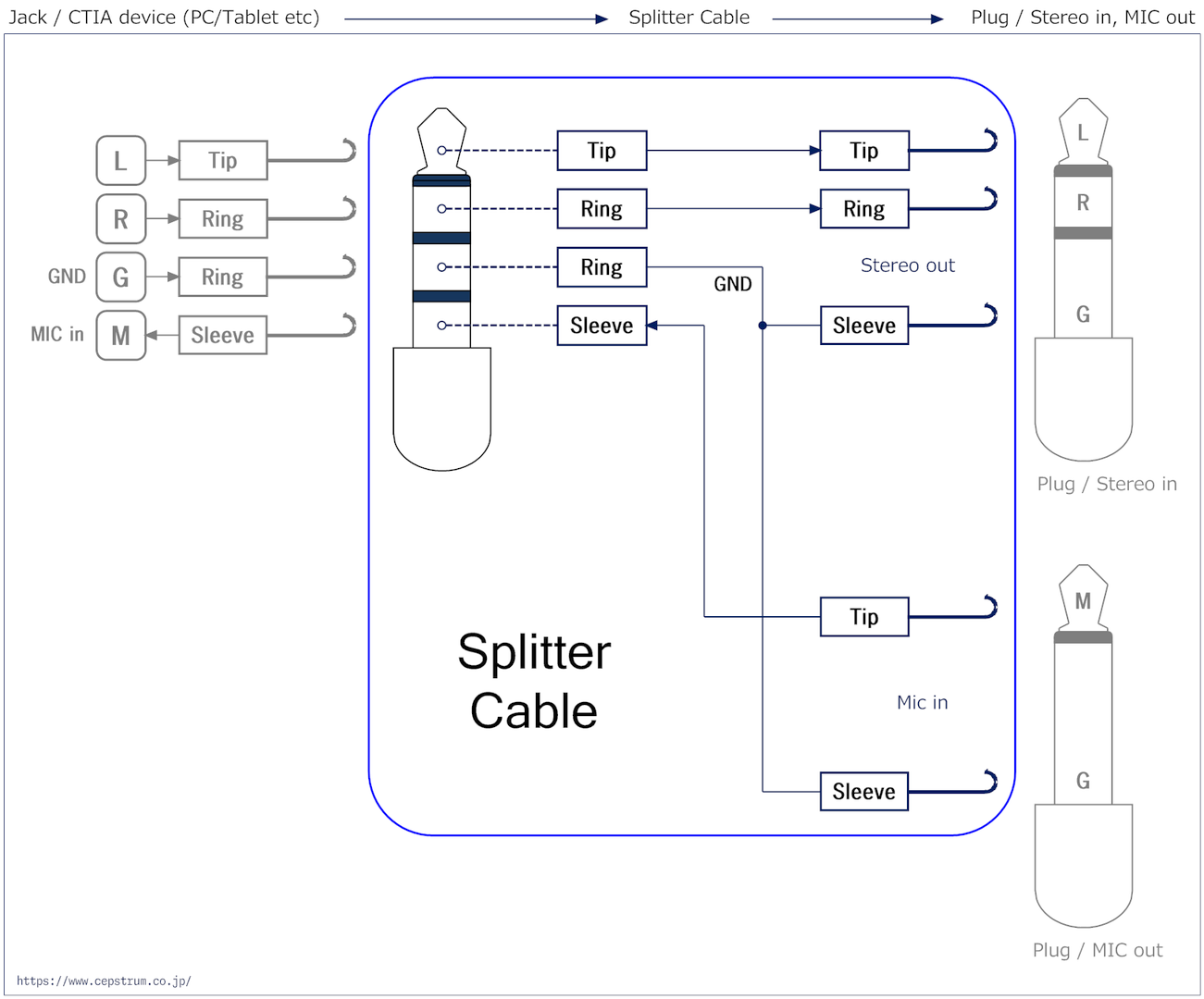Image resolution: width=1204 pixels, height=999 pixels.
Task: Click the Sleeve box beside TRRS plug
Action: 602,326
